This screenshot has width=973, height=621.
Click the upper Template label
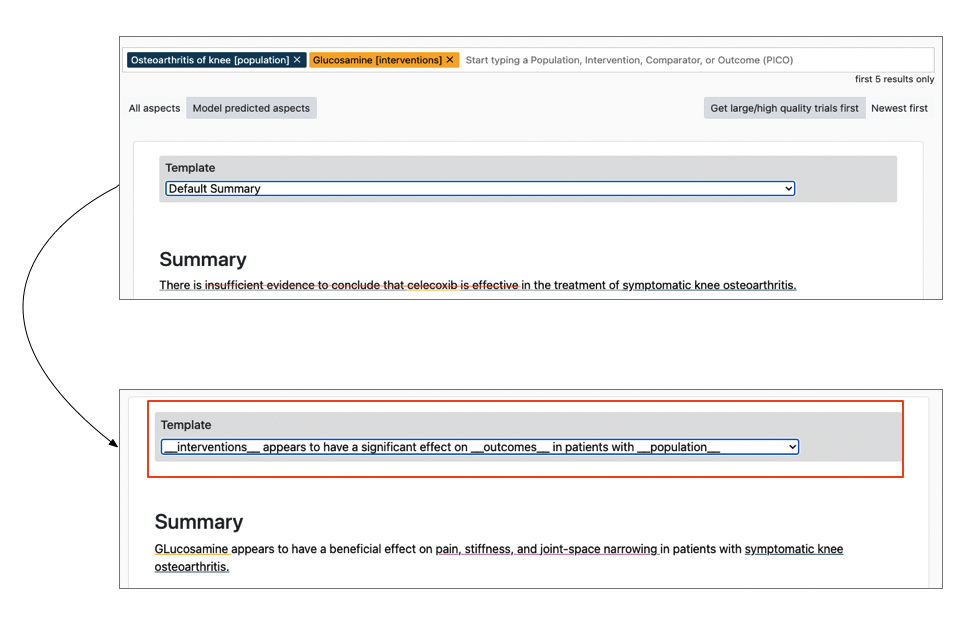point(190,168)
